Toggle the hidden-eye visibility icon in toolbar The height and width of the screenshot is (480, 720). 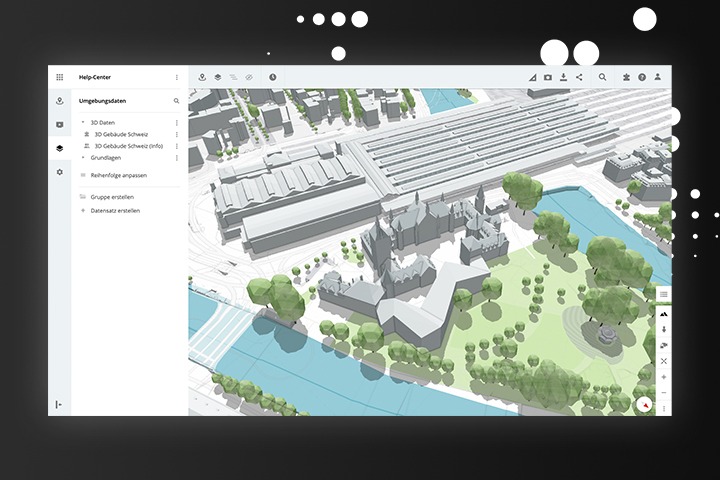pyautogui.click(x=248, y=77)
